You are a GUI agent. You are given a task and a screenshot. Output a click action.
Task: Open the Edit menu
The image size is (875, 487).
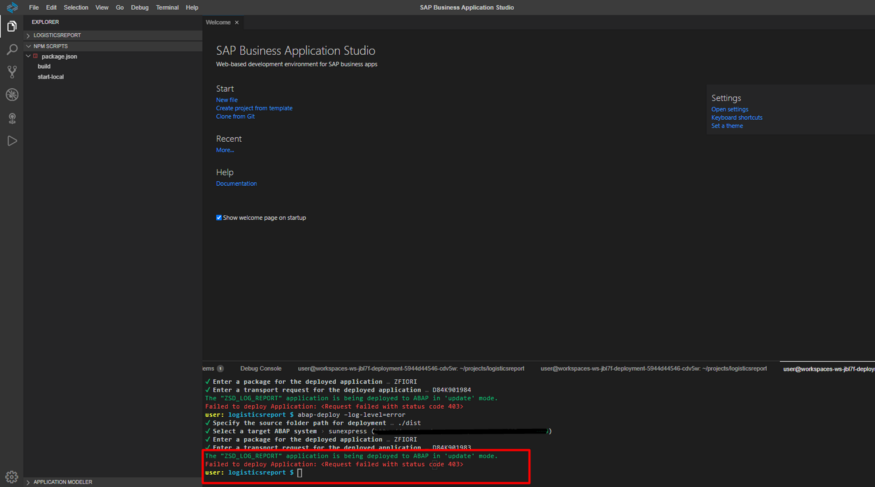coord(51,7)
